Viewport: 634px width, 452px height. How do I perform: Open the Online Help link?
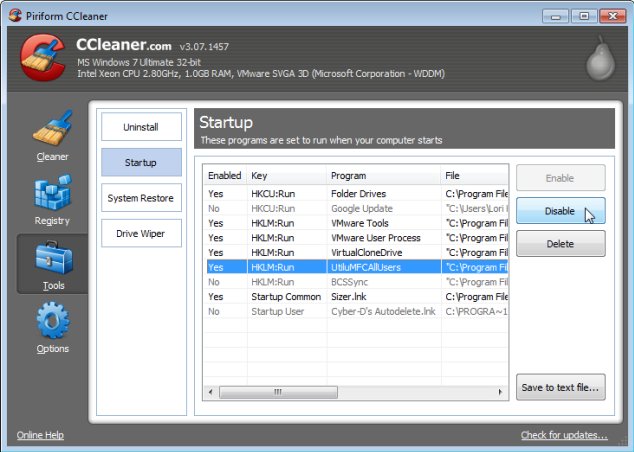(x=40, y=435)
